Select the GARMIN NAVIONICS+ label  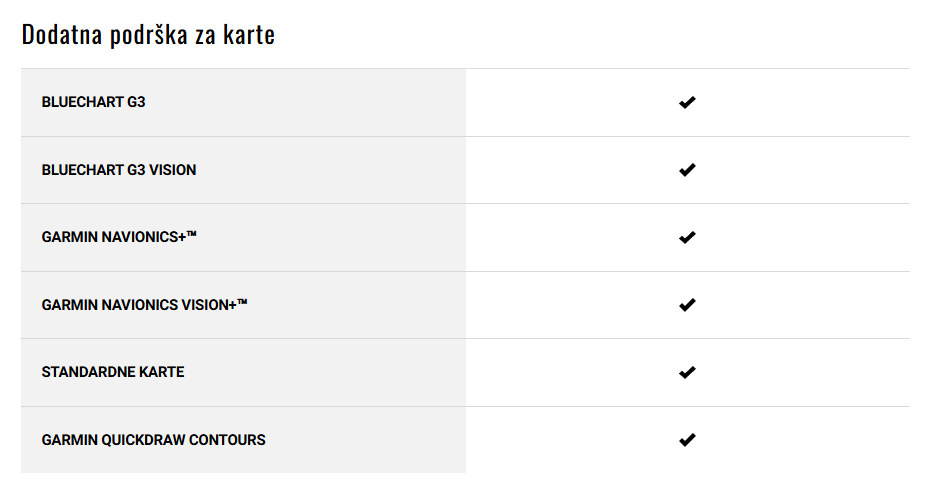pos(119,237)
